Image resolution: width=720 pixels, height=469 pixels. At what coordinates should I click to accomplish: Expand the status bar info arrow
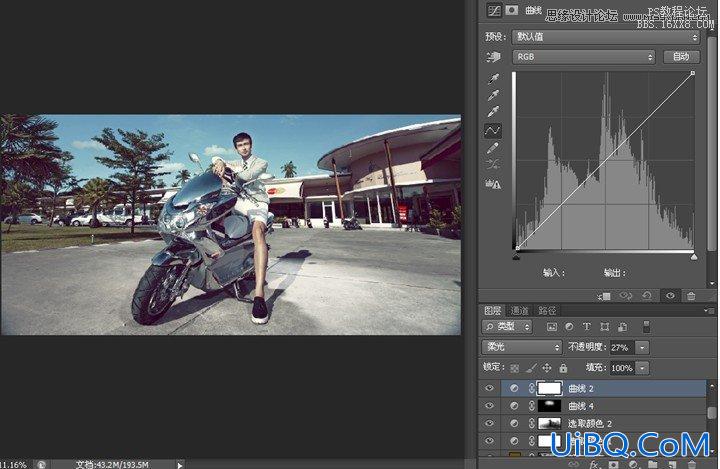point(180,465)
